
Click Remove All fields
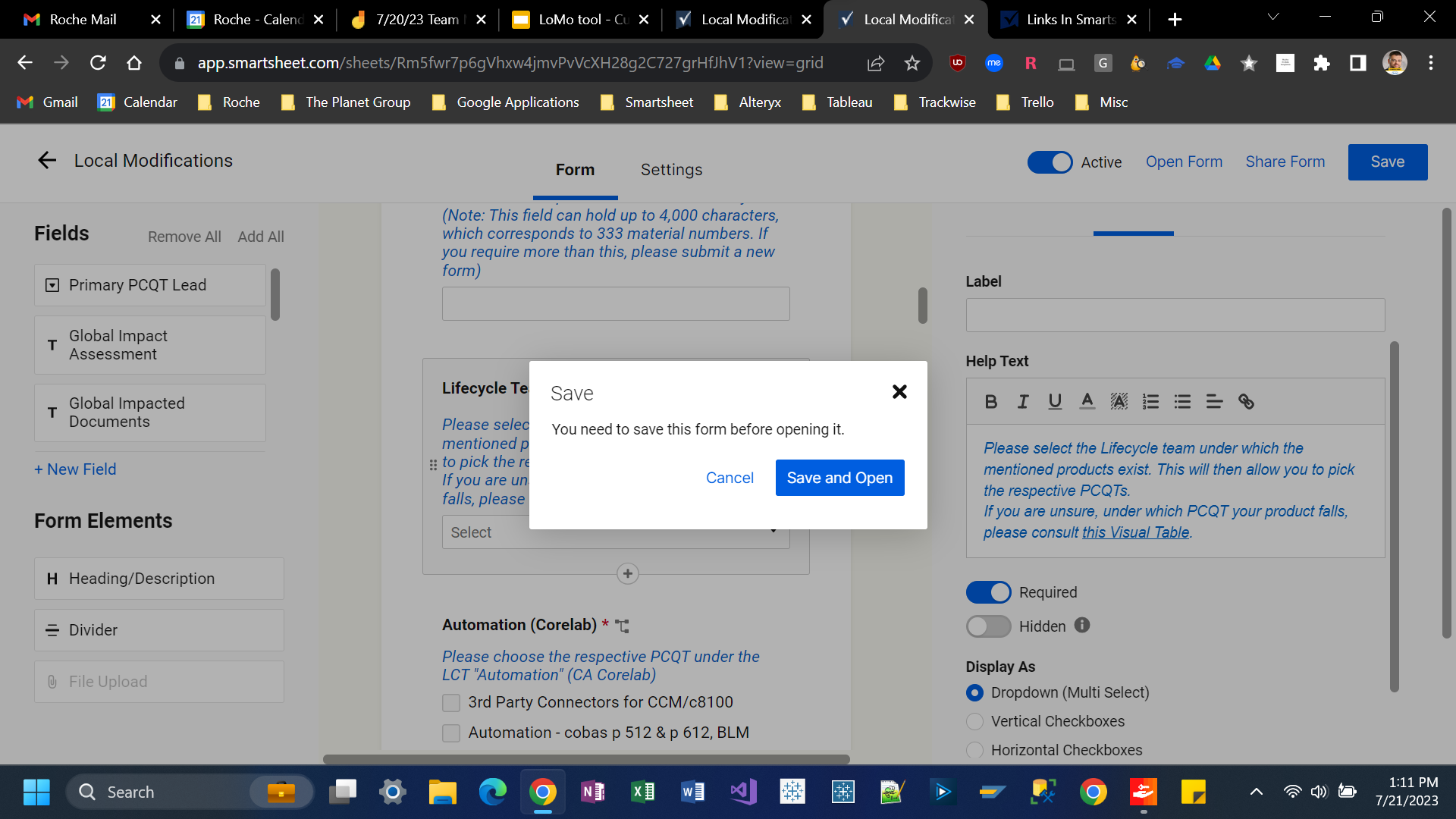184,237
